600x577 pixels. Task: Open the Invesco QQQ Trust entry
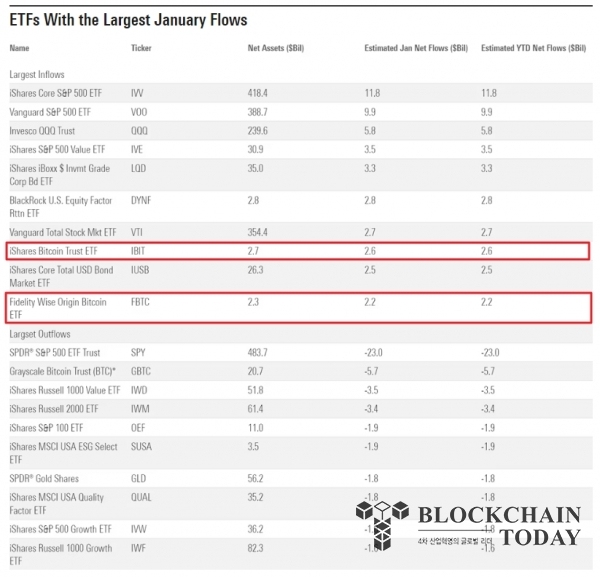click(x=42, y=131)
